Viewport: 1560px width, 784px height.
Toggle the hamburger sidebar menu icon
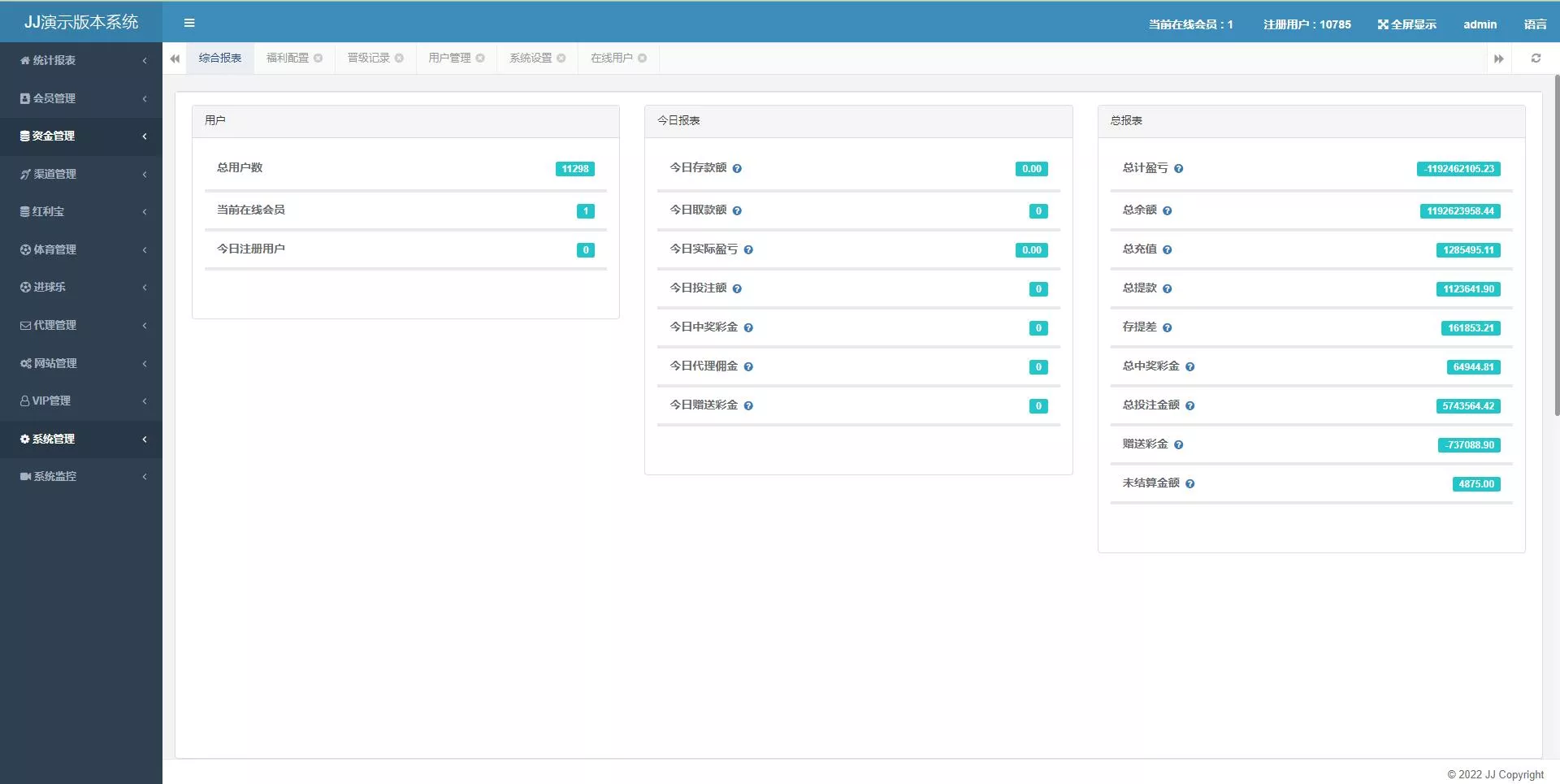tap(189, 23)
